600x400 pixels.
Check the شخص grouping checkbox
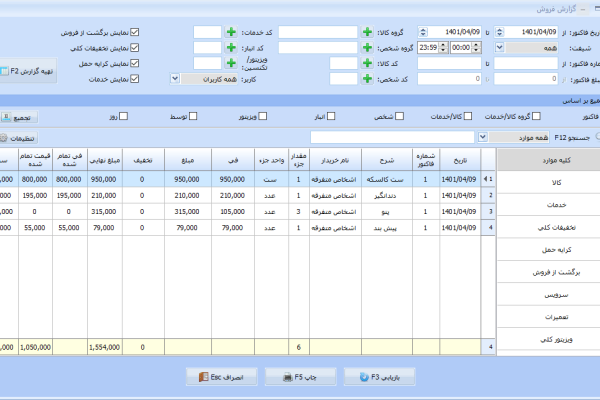(x=399, y=116)
